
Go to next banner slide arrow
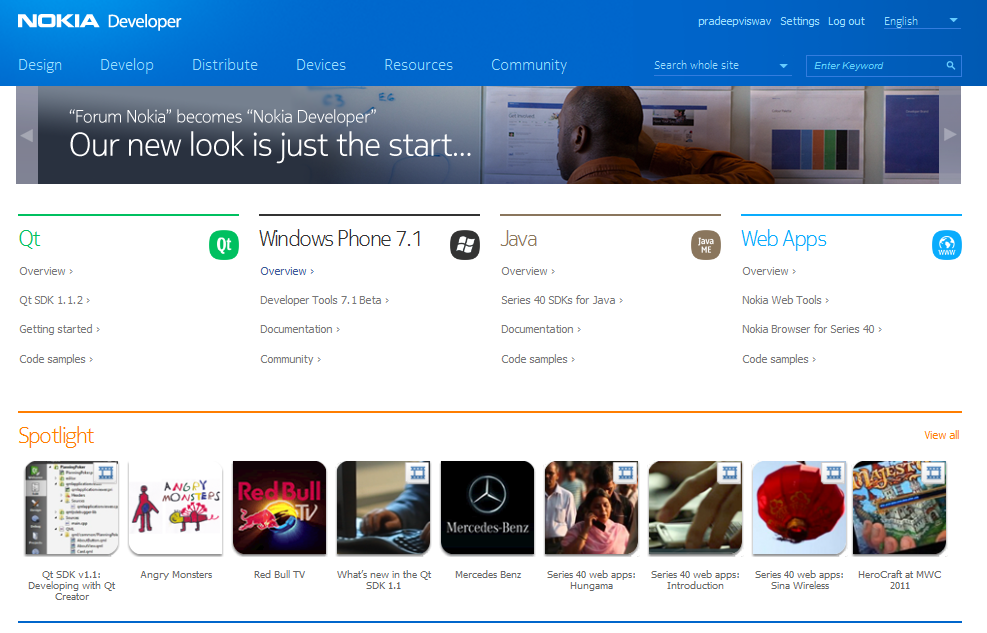(950, 135)
